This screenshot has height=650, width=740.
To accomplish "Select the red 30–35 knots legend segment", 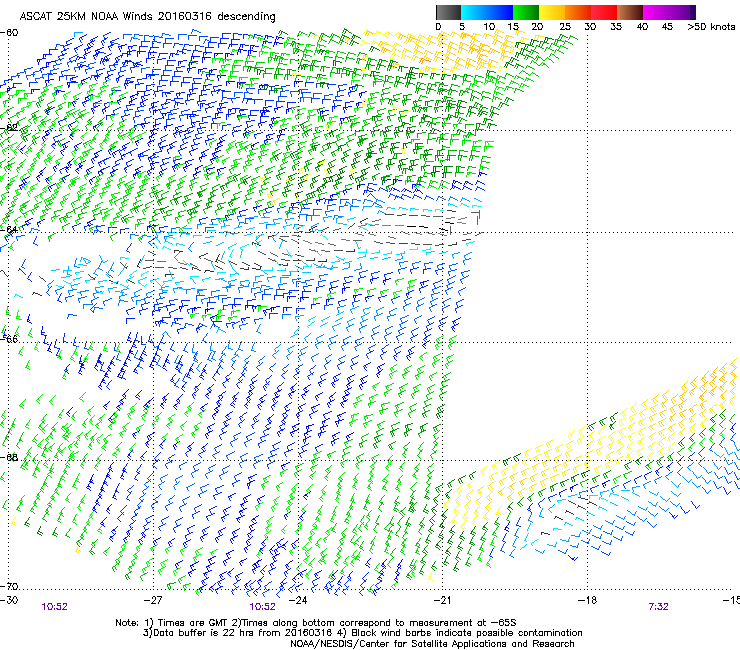I will pos(604,12).
